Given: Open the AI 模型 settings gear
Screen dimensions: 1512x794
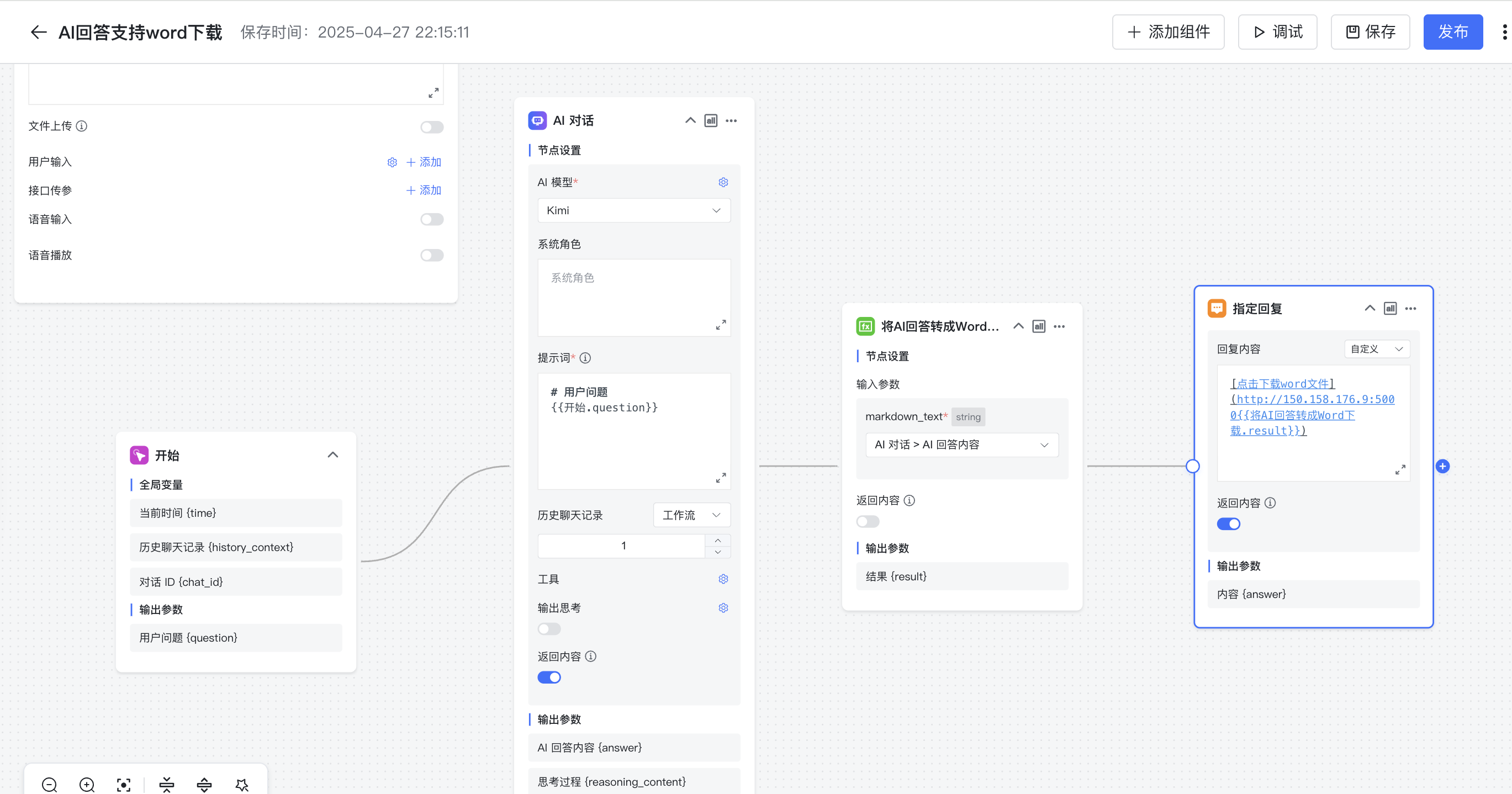Looking at the screenshot, I should (x=723, y=183).
